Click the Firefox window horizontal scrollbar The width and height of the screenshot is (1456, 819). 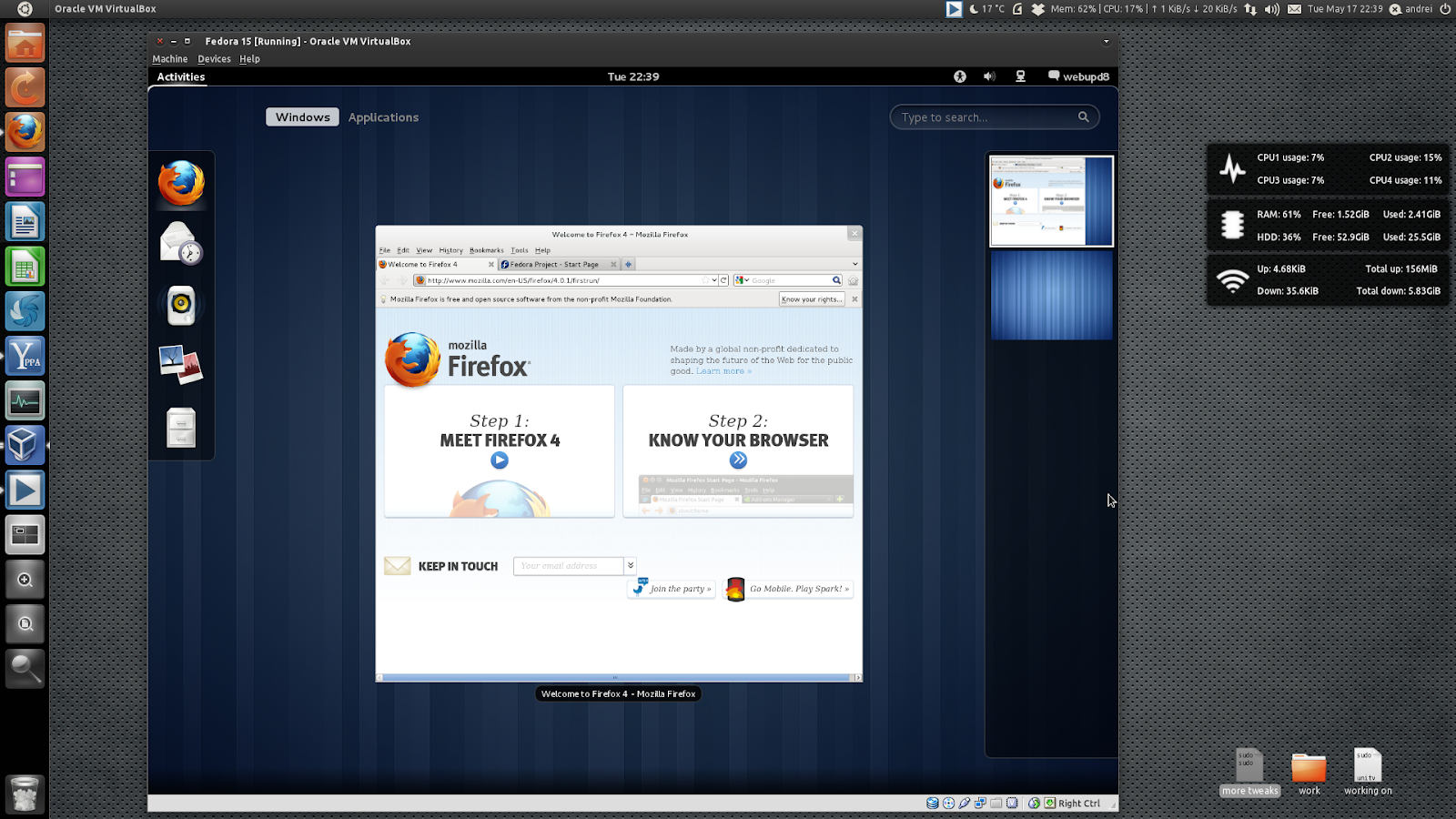point(619,677)
